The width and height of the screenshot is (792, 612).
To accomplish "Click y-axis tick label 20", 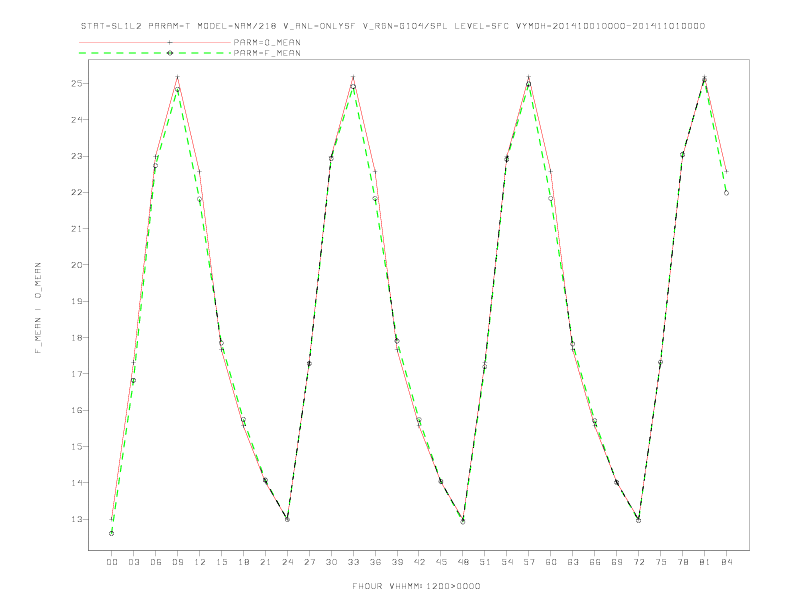I will pyautogui.click(x=76, y=265).
